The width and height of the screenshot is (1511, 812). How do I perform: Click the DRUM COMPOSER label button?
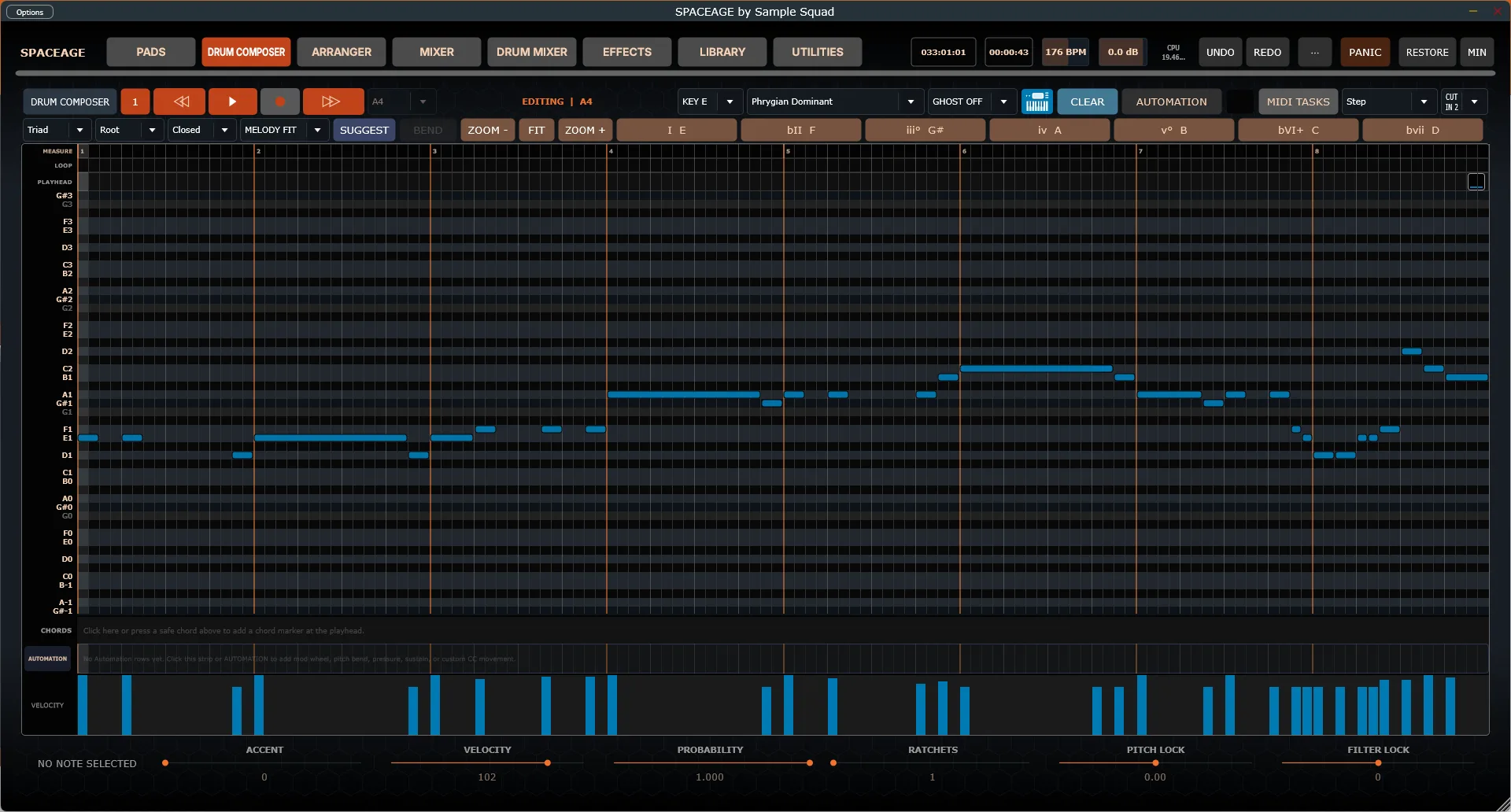[x=70, y=101]
